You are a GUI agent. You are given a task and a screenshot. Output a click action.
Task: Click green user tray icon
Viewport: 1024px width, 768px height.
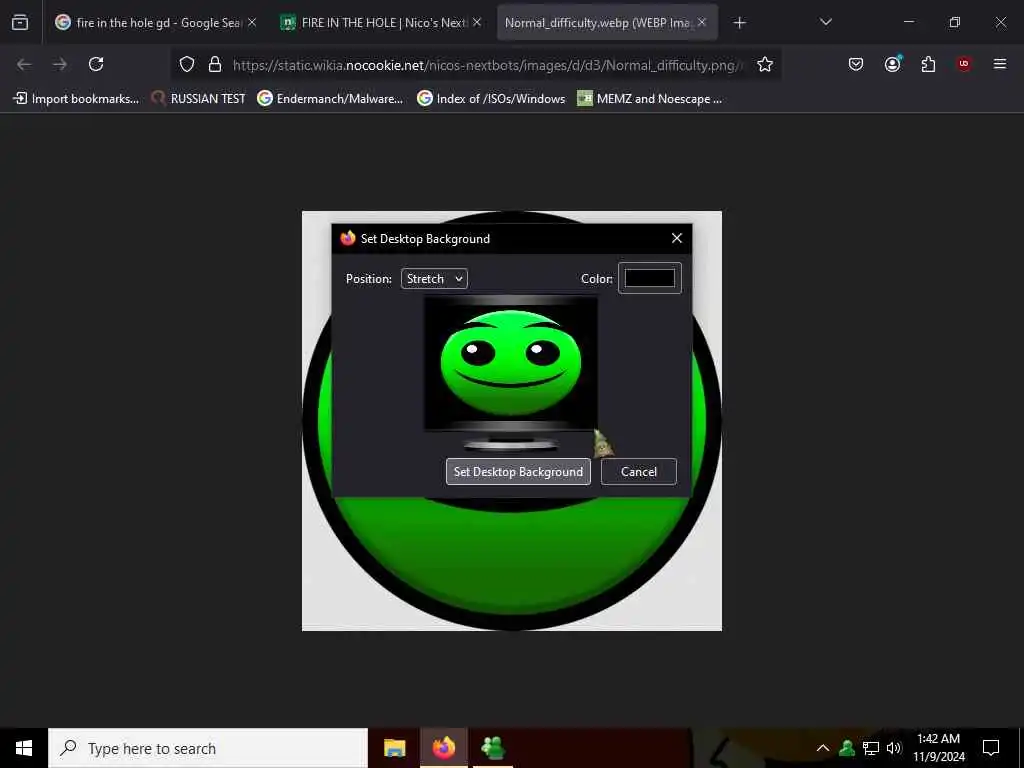847,748
